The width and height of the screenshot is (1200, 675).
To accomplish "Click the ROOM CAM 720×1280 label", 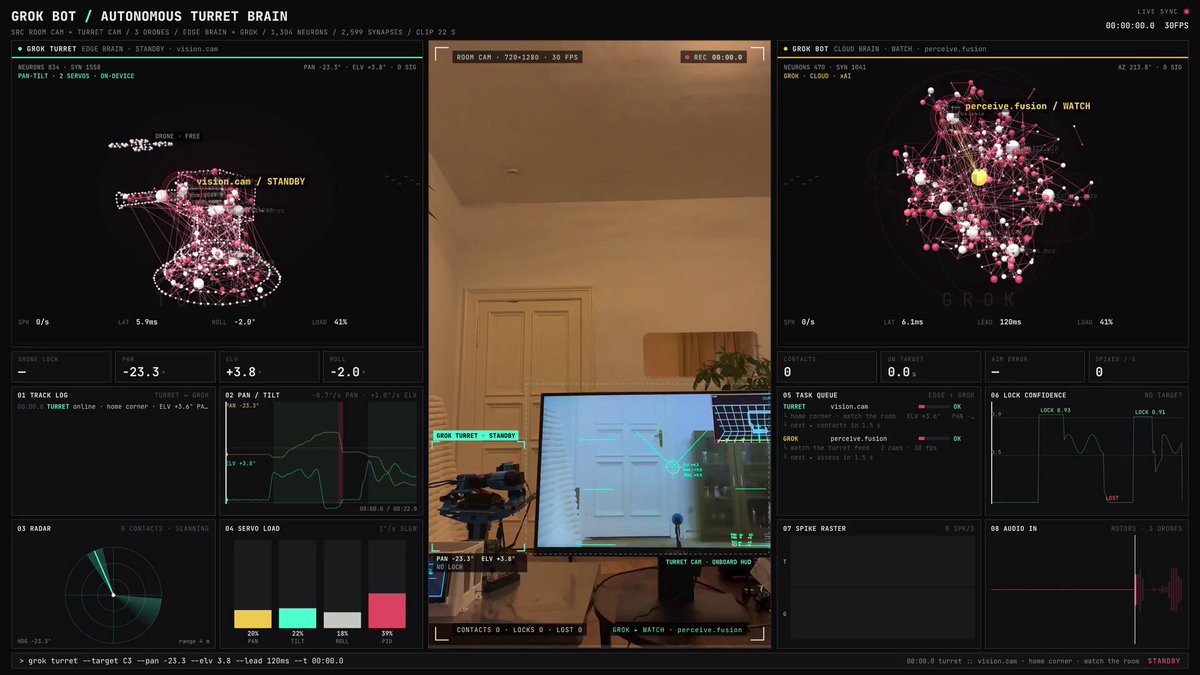I will click(516, 57).
